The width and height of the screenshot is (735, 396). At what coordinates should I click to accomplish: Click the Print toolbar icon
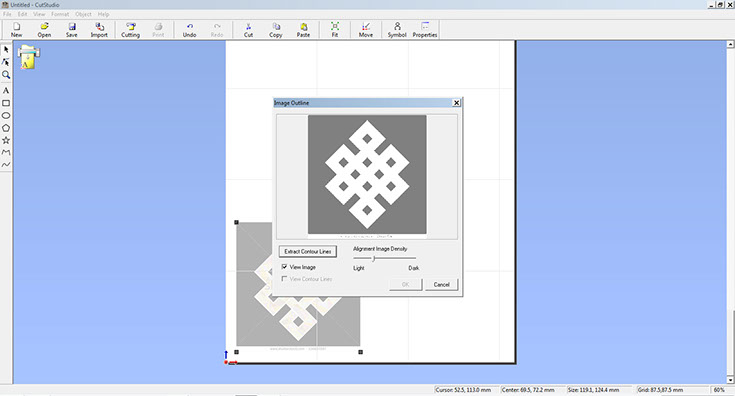(x=158, y=30)
